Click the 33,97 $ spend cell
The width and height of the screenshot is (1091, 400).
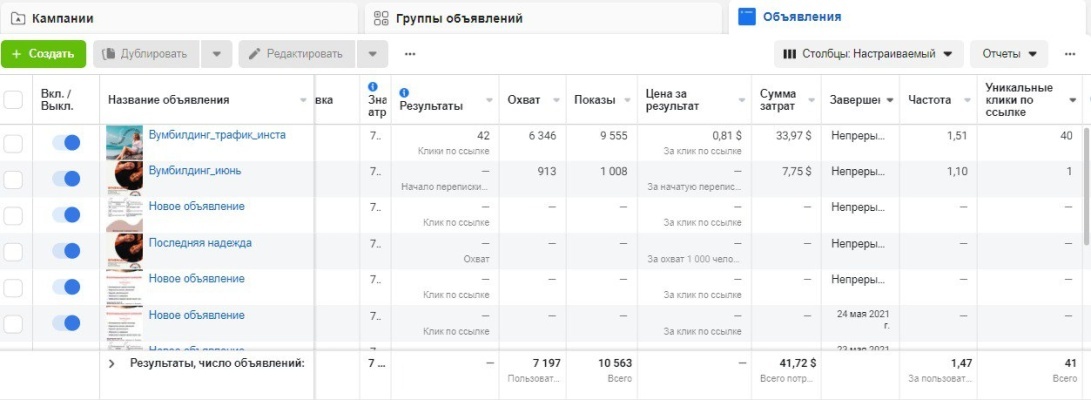[793, 136]
